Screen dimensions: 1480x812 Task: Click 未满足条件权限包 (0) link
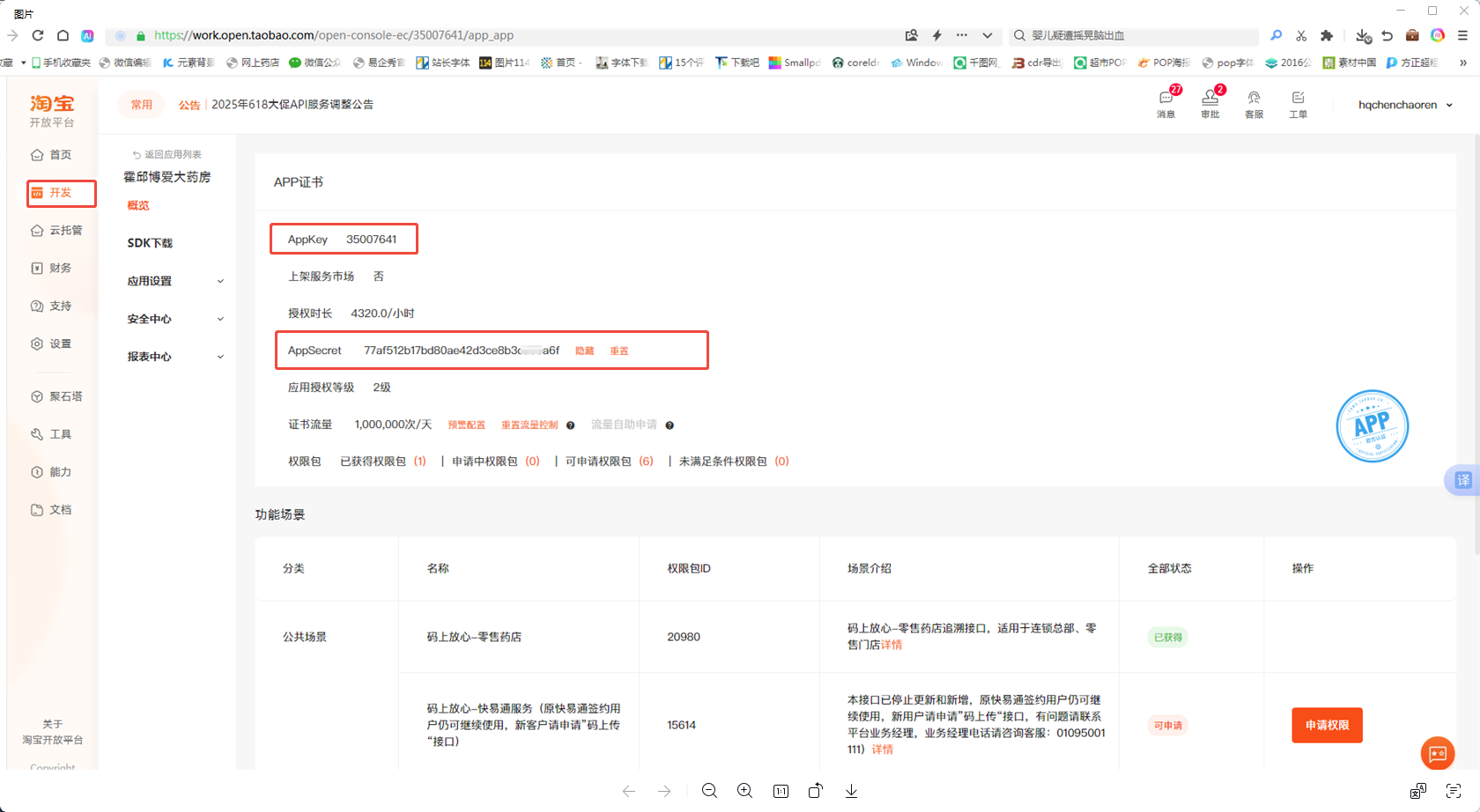pos(734,461)
